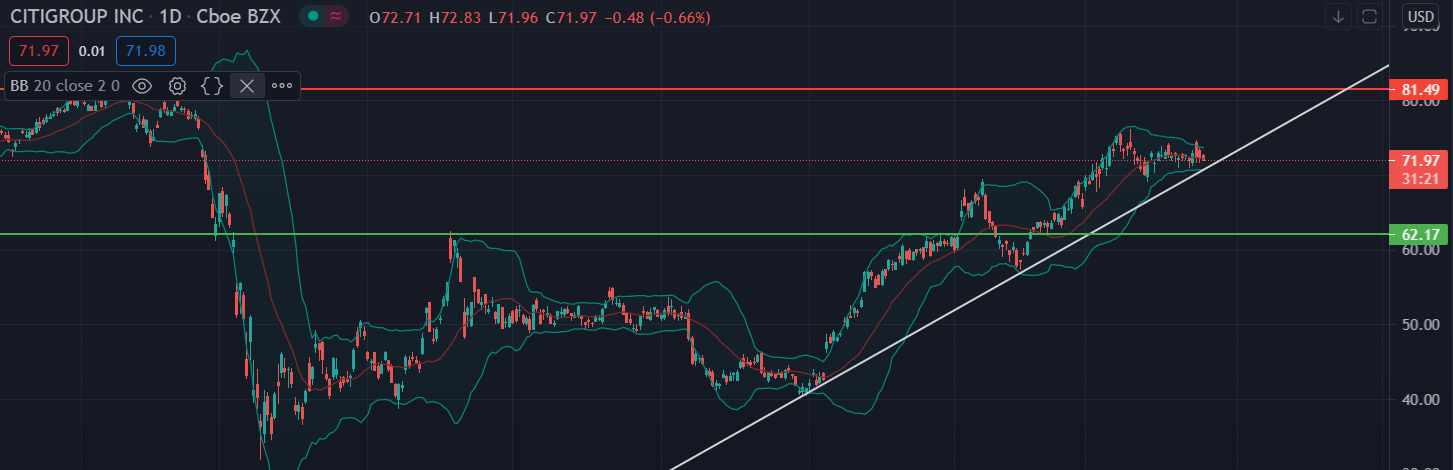Toggle fullscreen chart pane icon beside USD
This screenshot has height=470, width=1453.
[x=1369, y=16]
